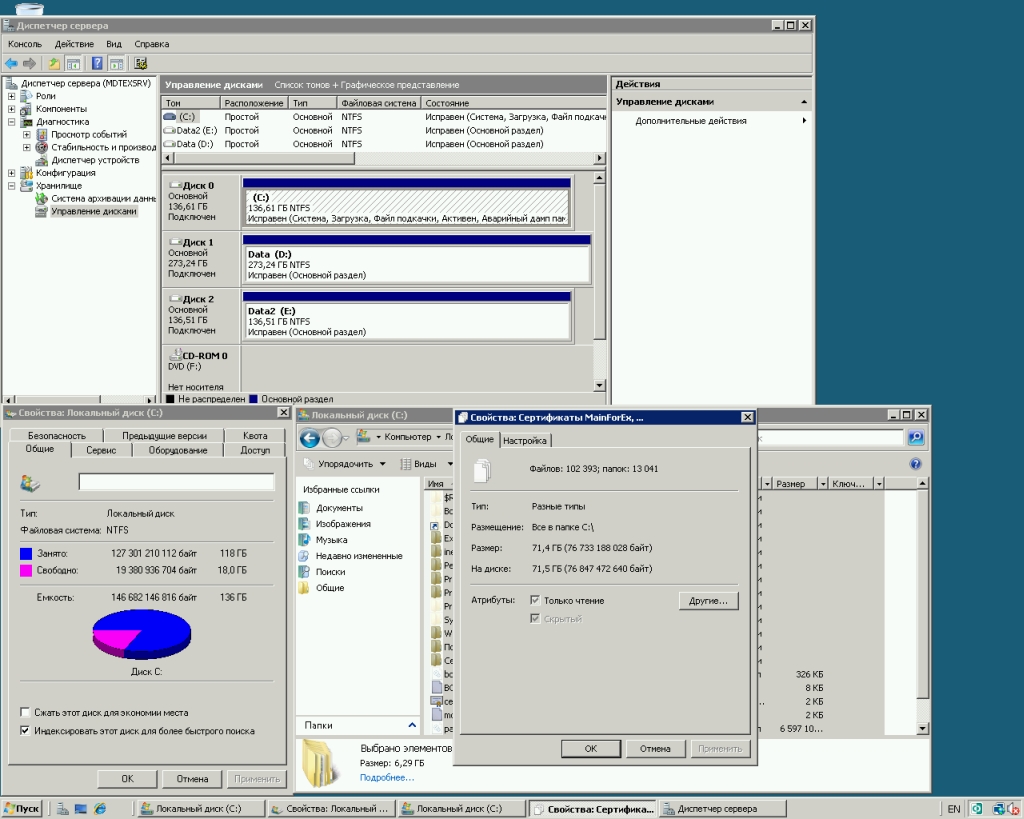Image resolution: width=1024 pixels, height=819 pixels.
Task: Open Recently Changed icon in favorite links
Action: [x=304, y=556]
